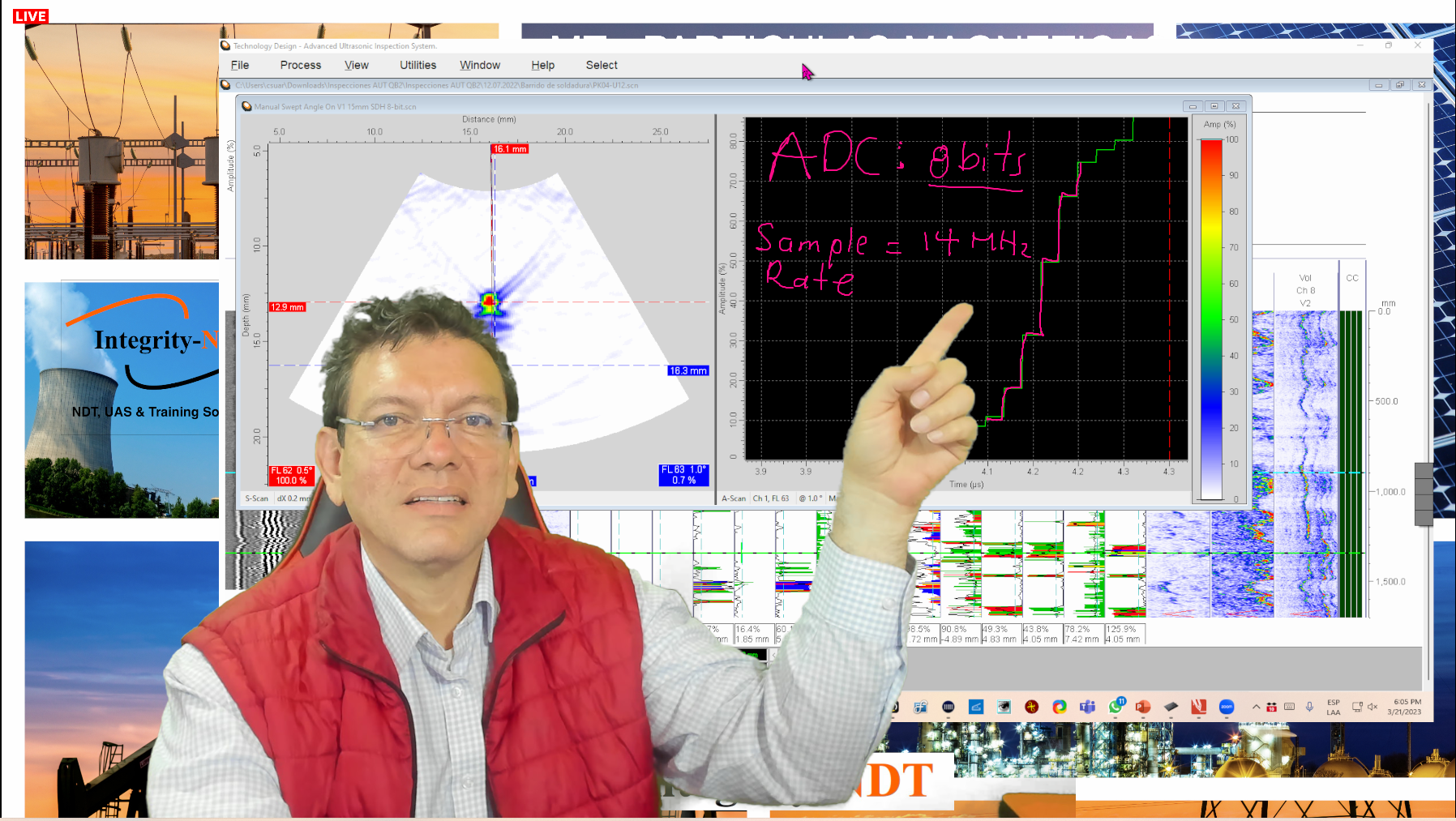Open Microsoft Teams from the taskbar

coord(1087,707)
